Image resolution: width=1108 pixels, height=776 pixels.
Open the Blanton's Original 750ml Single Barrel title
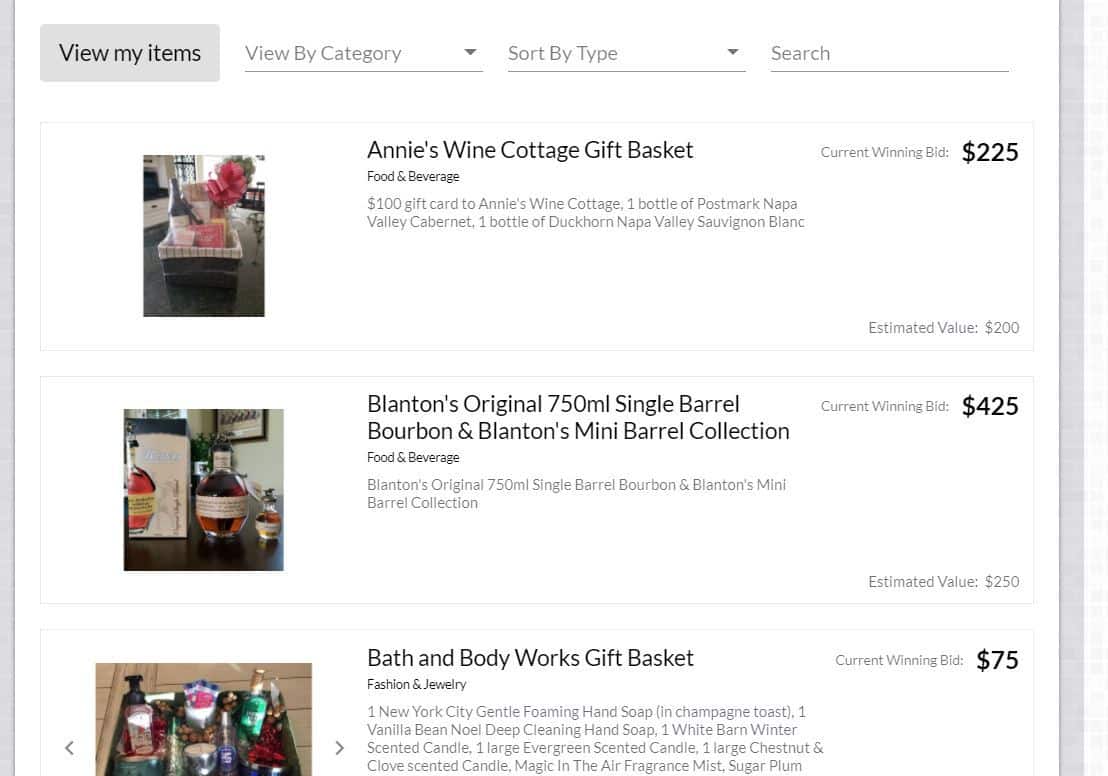pos(578,417)
